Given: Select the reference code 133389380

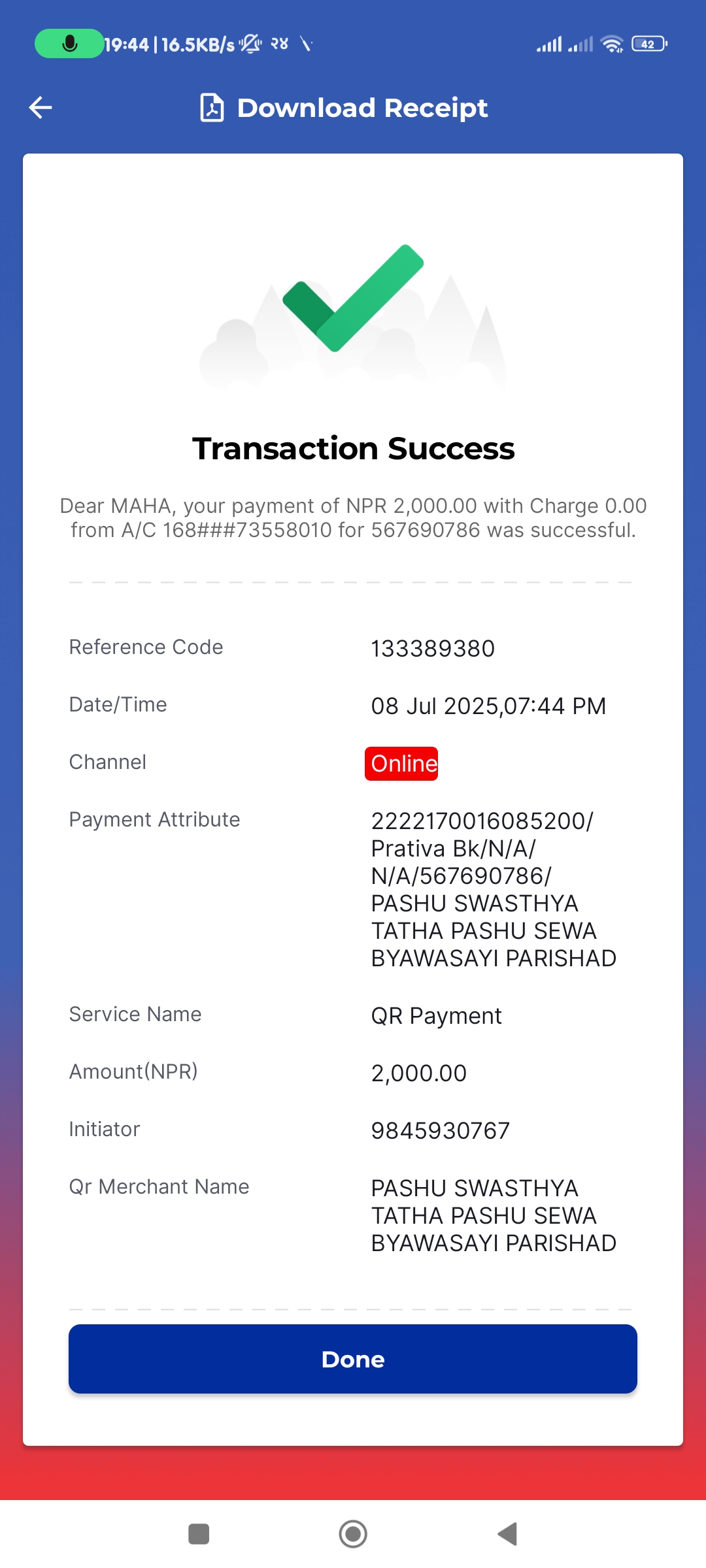Looking at the screenshot, I should point(433,649).
